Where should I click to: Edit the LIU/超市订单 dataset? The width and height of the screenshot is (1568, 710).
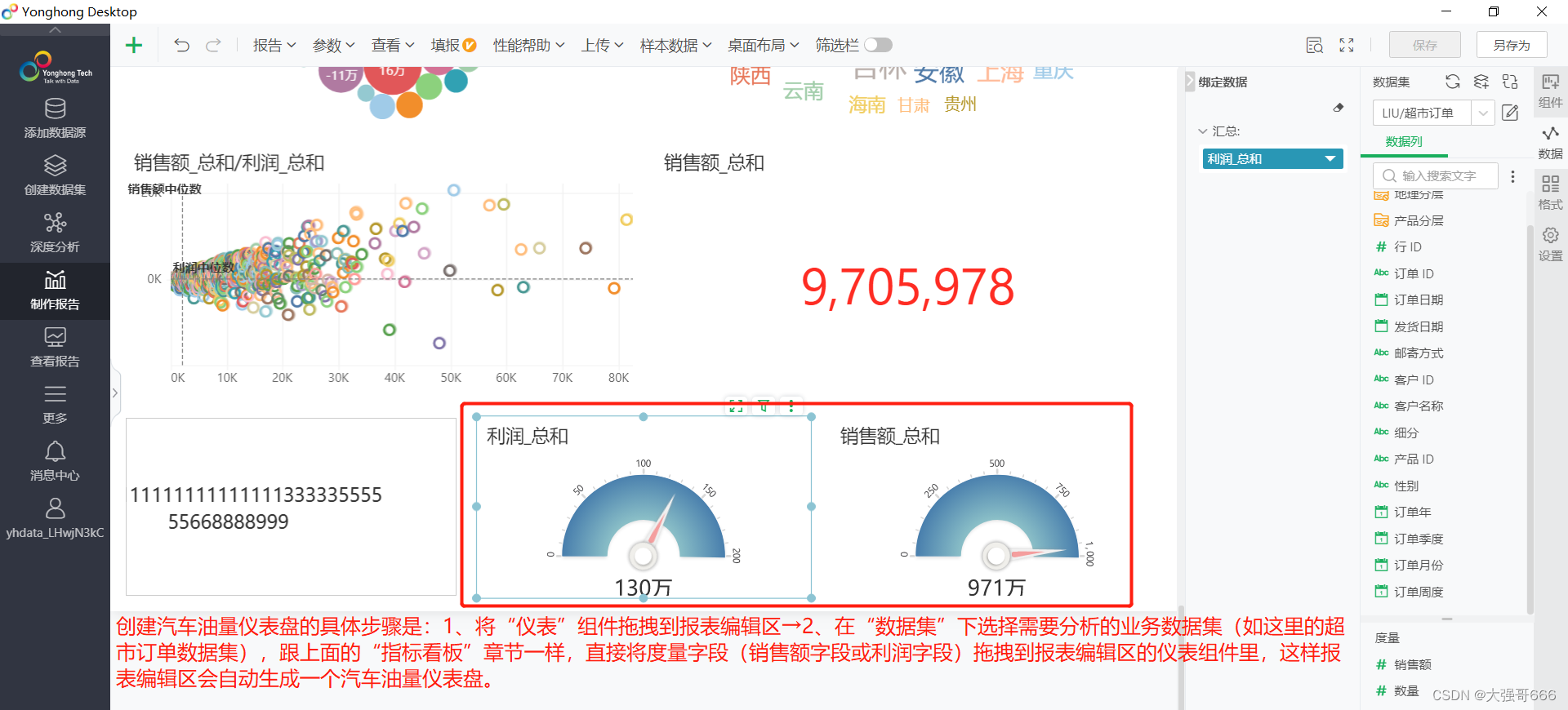[x=1510, y=113]
